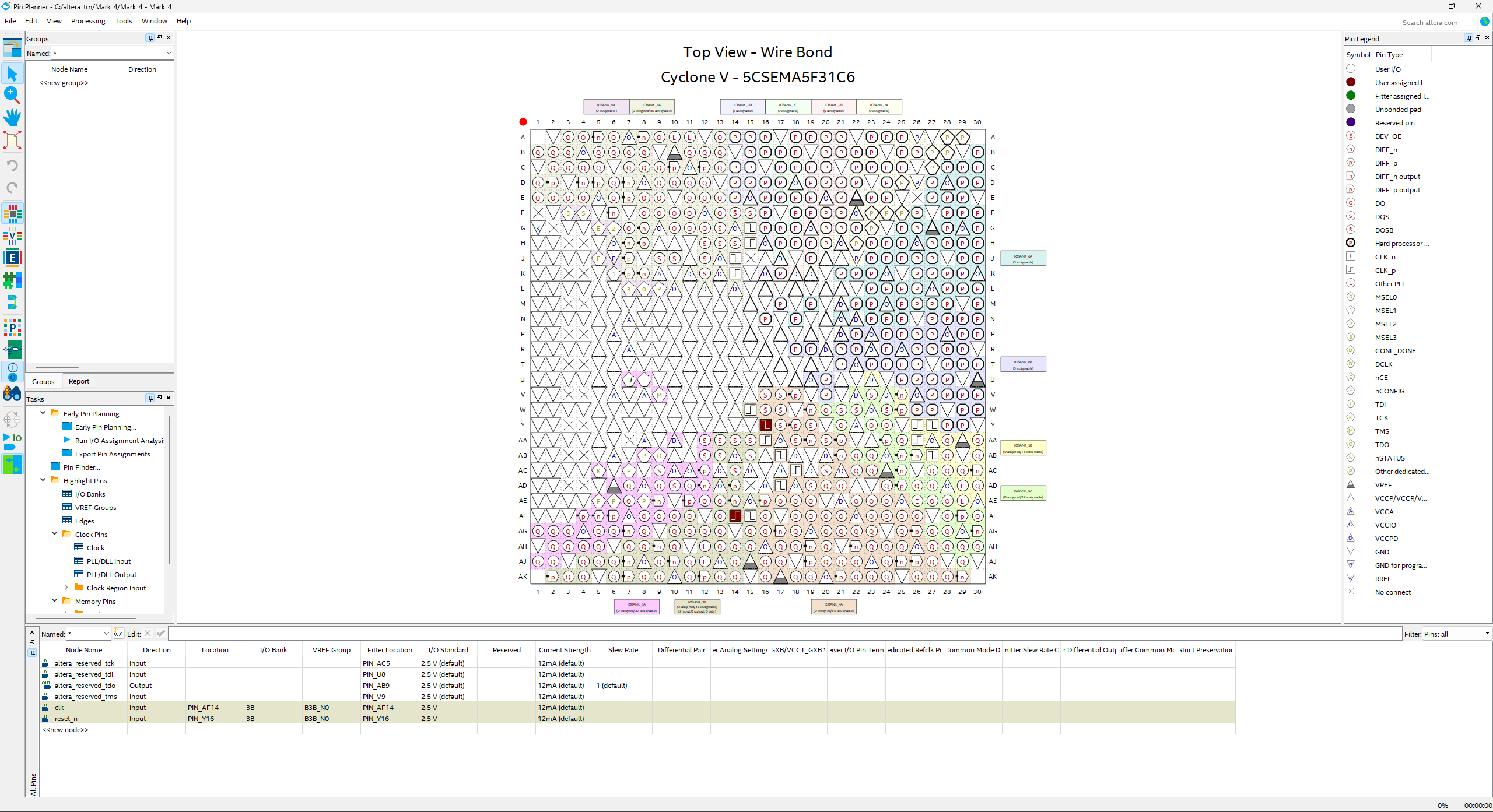Collapse the Early Pin Planning folder
1493x812 pixels.
(43, 413)
